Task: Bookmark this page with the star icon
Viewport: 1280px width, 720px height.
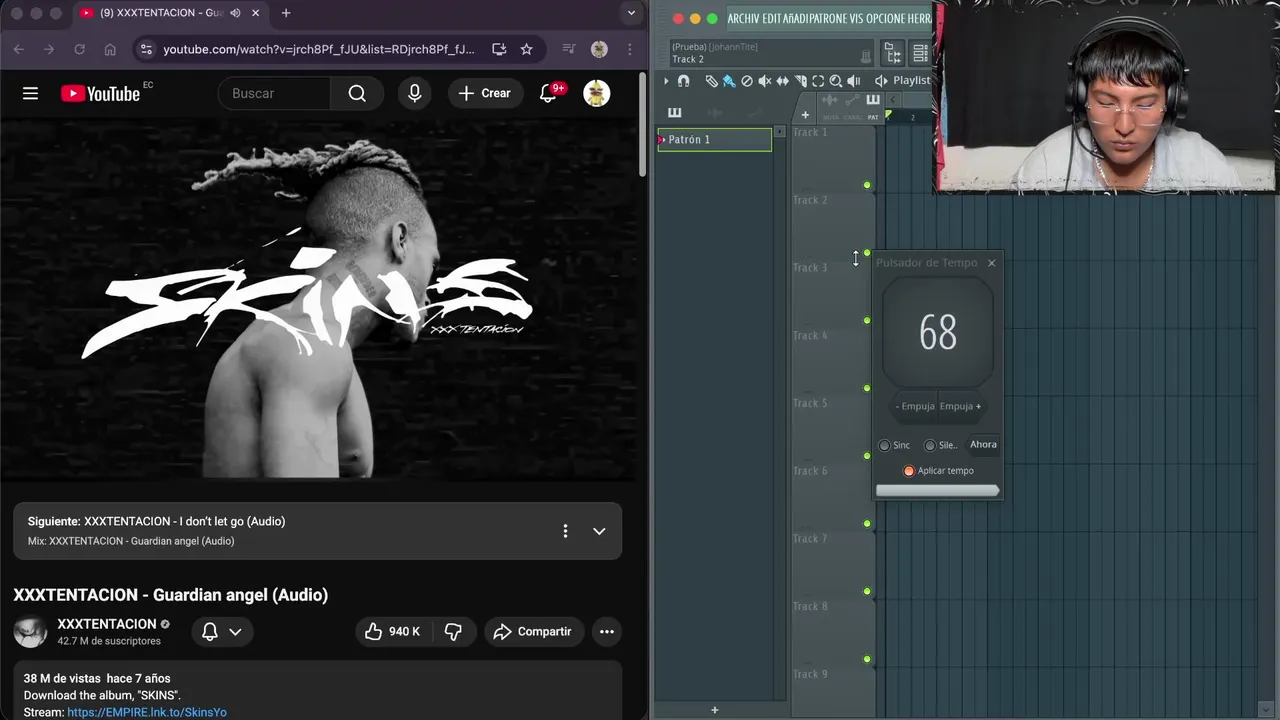Action: point(527,49)
